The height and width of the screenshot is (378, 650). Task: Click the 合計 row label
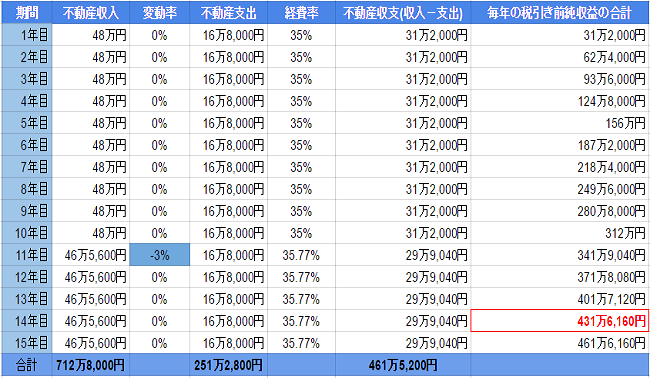(x=27, y=365)
